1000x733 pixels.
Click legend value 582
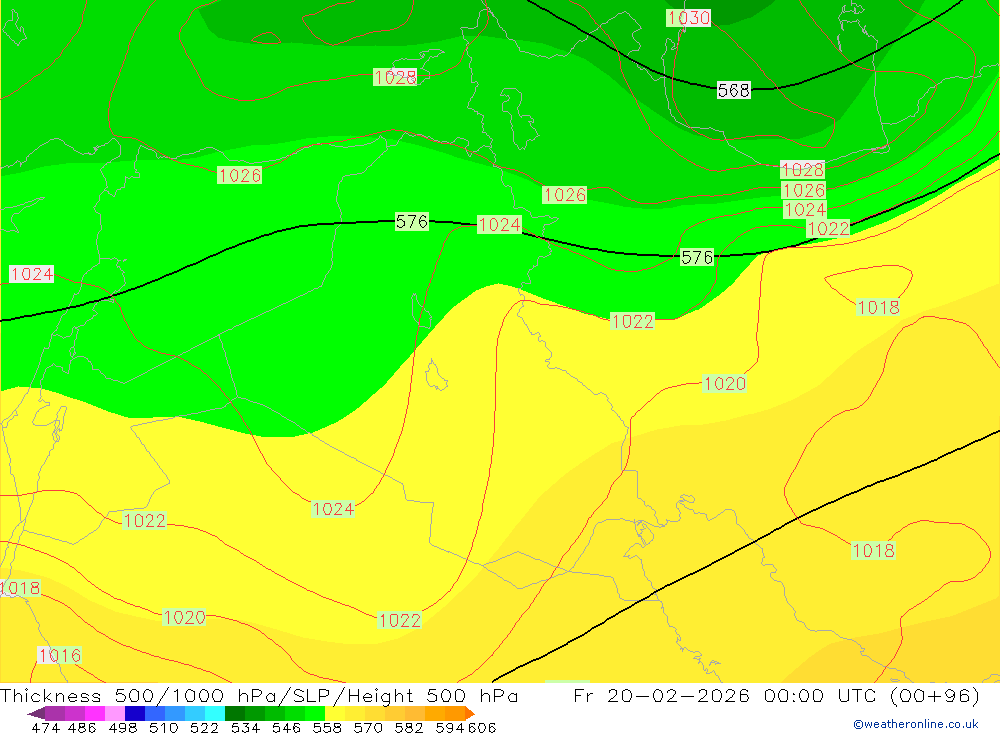409,727
